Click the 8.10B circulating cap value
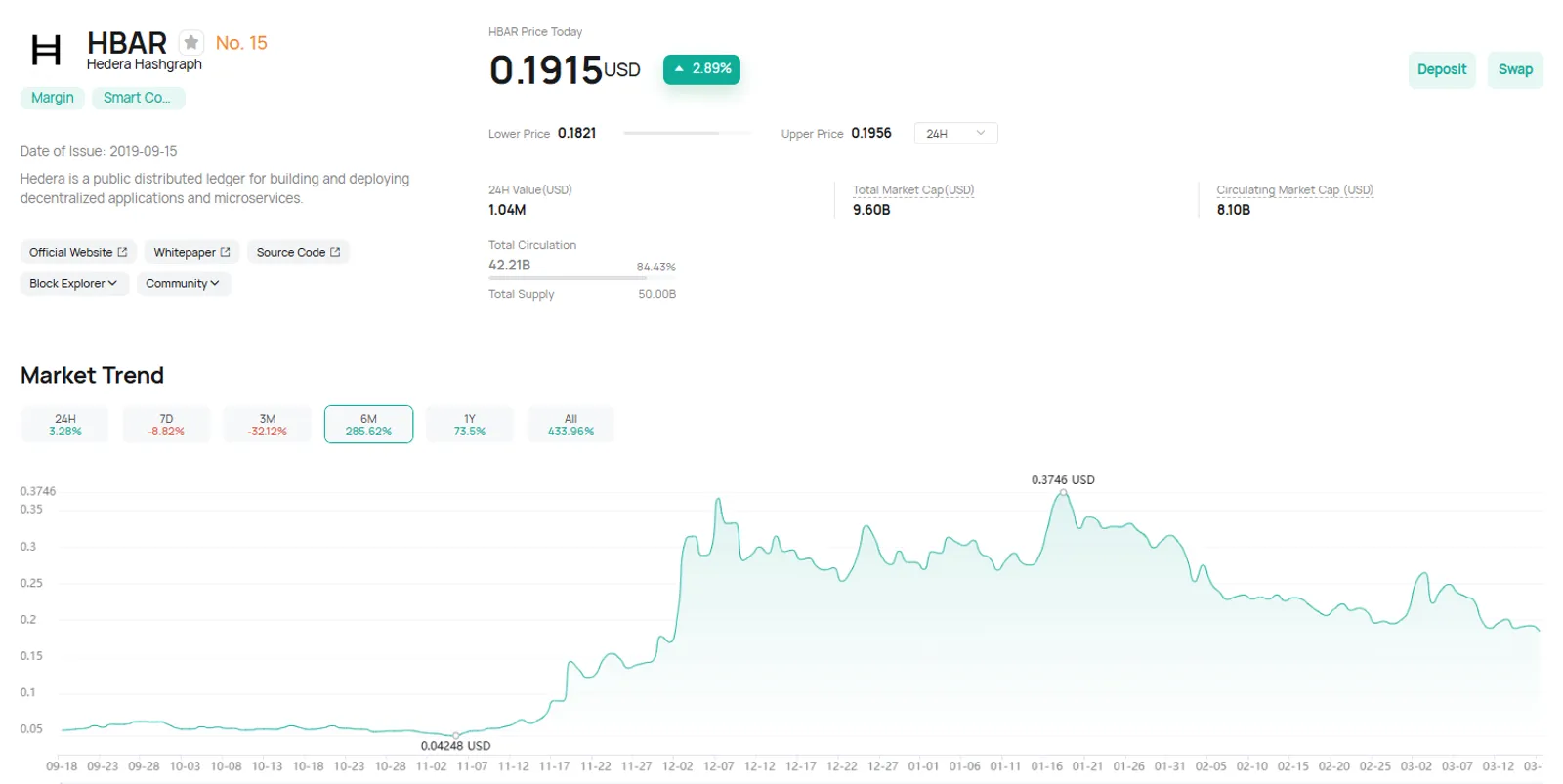 tap(1233, 210)
